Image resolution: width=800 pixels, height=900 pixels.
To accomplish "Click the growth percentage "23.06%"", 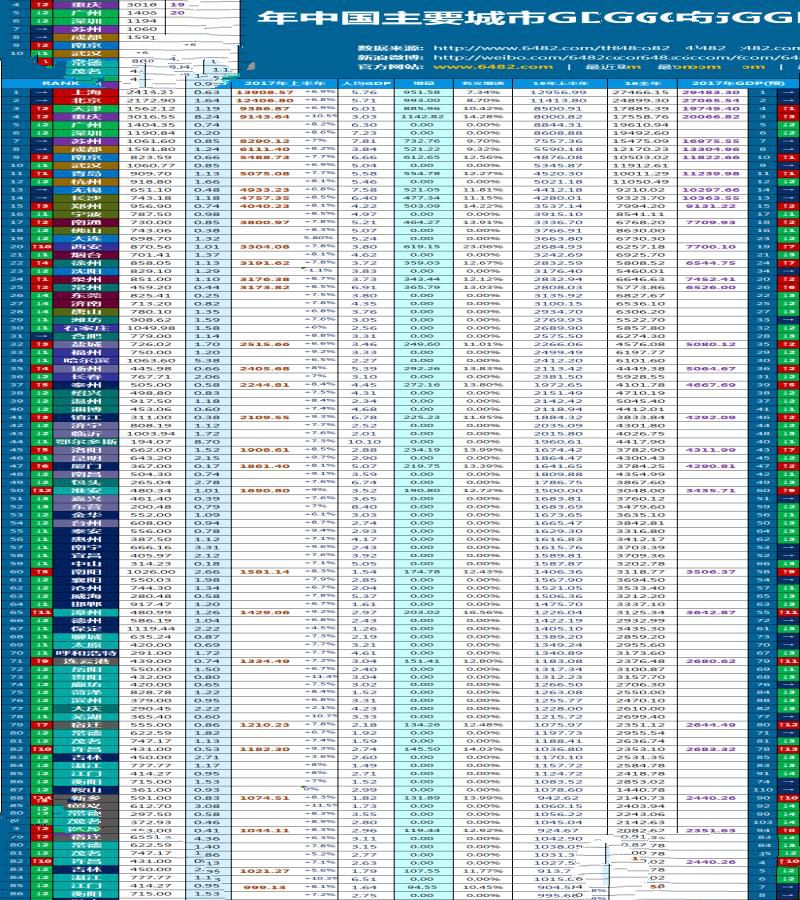I will pos(484,247).
